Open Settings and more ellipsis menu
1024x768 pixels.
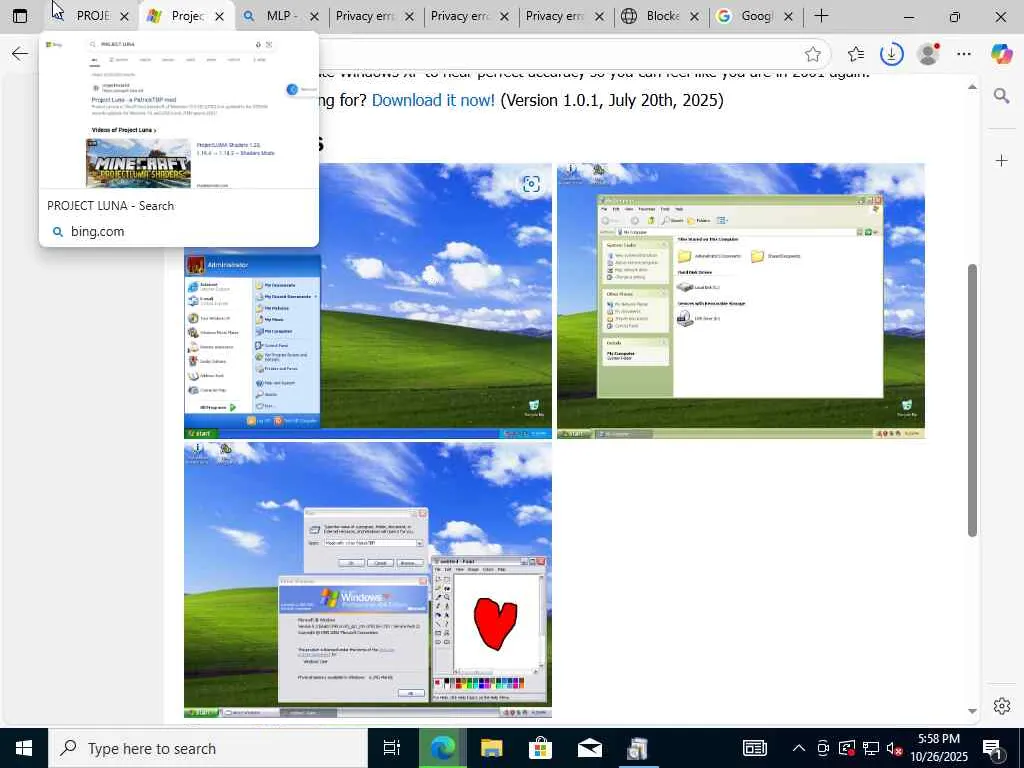tap(964, 54)
